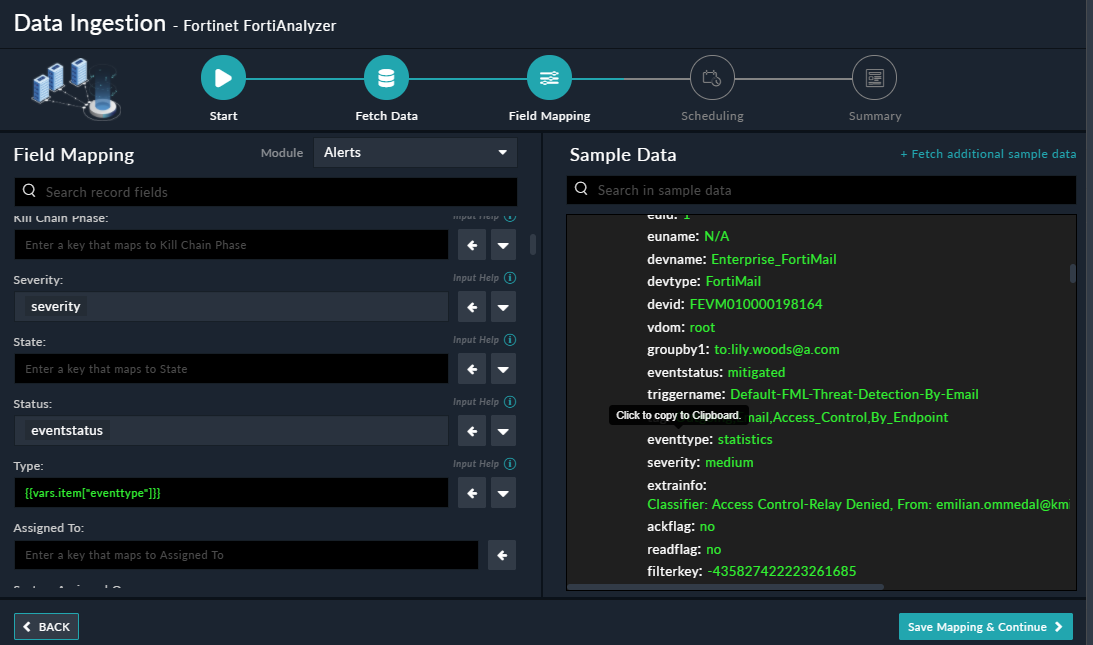Click the Scheduling step icon
This screenshot has width=1093, height=645.
click(x=712, y=77)
